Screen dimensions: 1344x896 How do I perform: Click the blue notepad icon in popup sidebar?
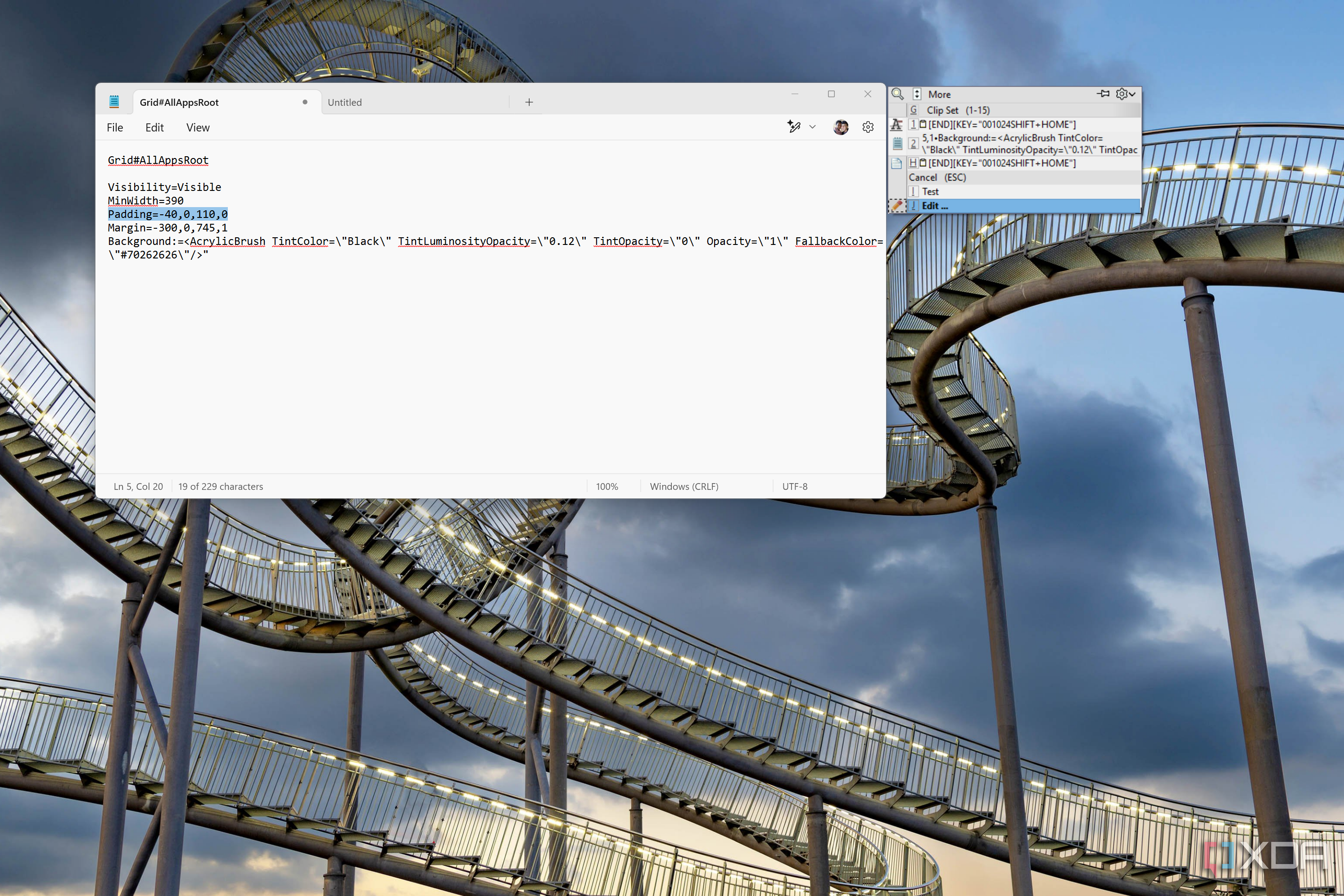coord(897,144)
